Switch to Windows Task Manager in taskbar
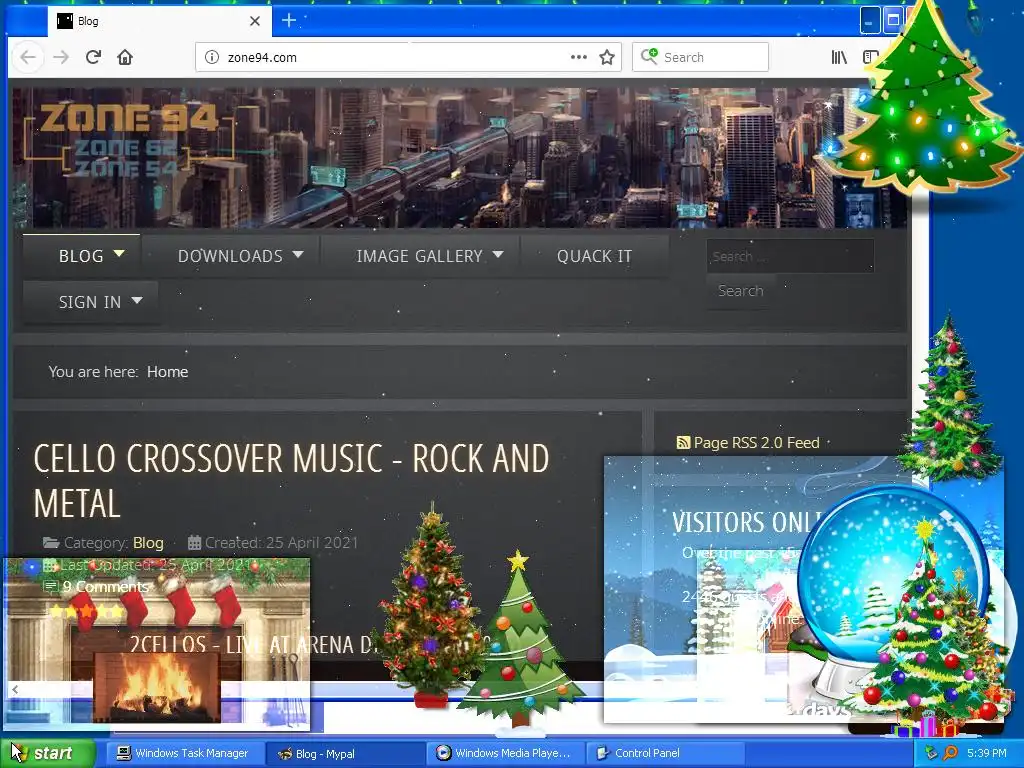 pyautogui.click(x=183, y=754)
